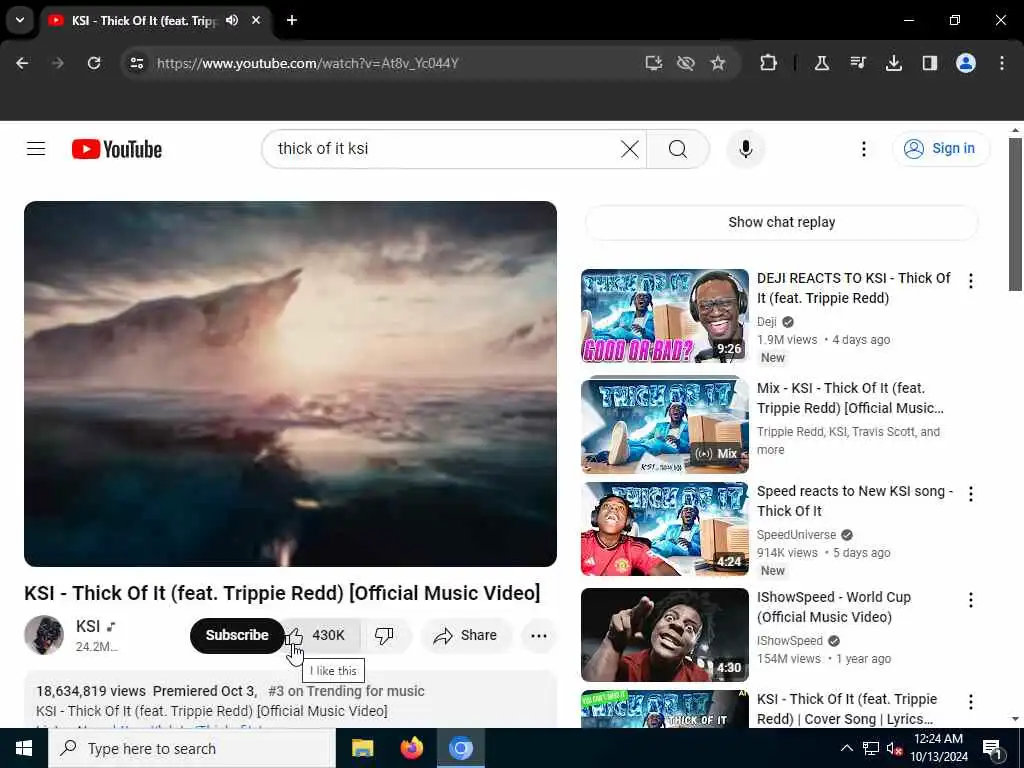Open the browser extensions puzzle icon

coord(769,63)
